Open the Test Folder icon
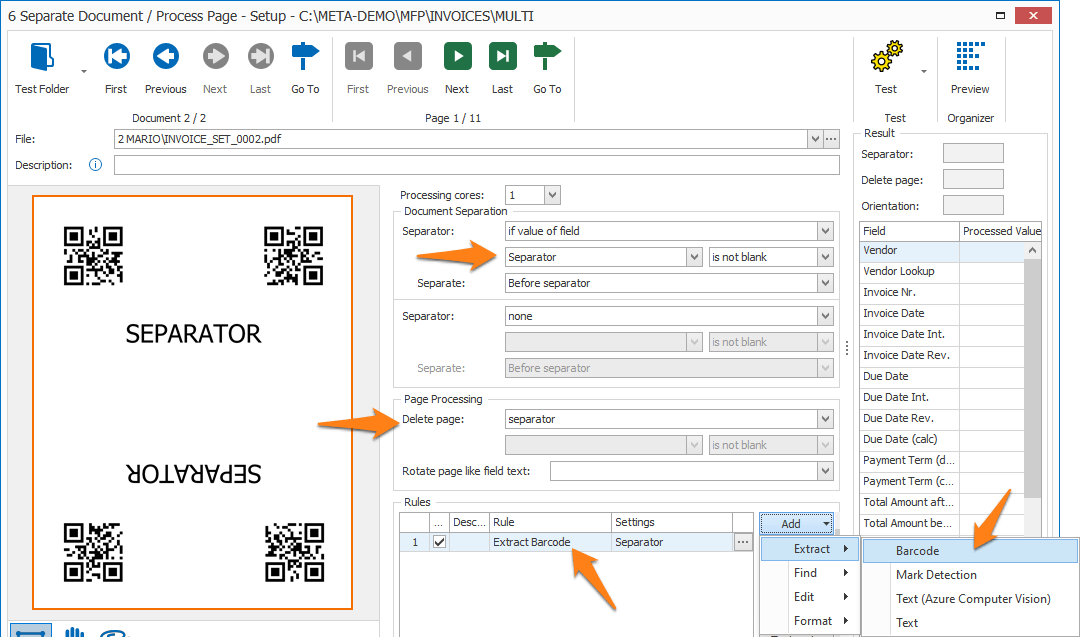 pyautogui.click(x=42, y=56)
